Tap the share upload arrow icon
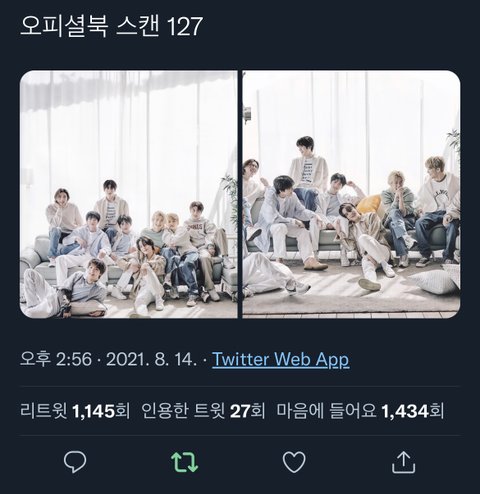 pos(403,462)
